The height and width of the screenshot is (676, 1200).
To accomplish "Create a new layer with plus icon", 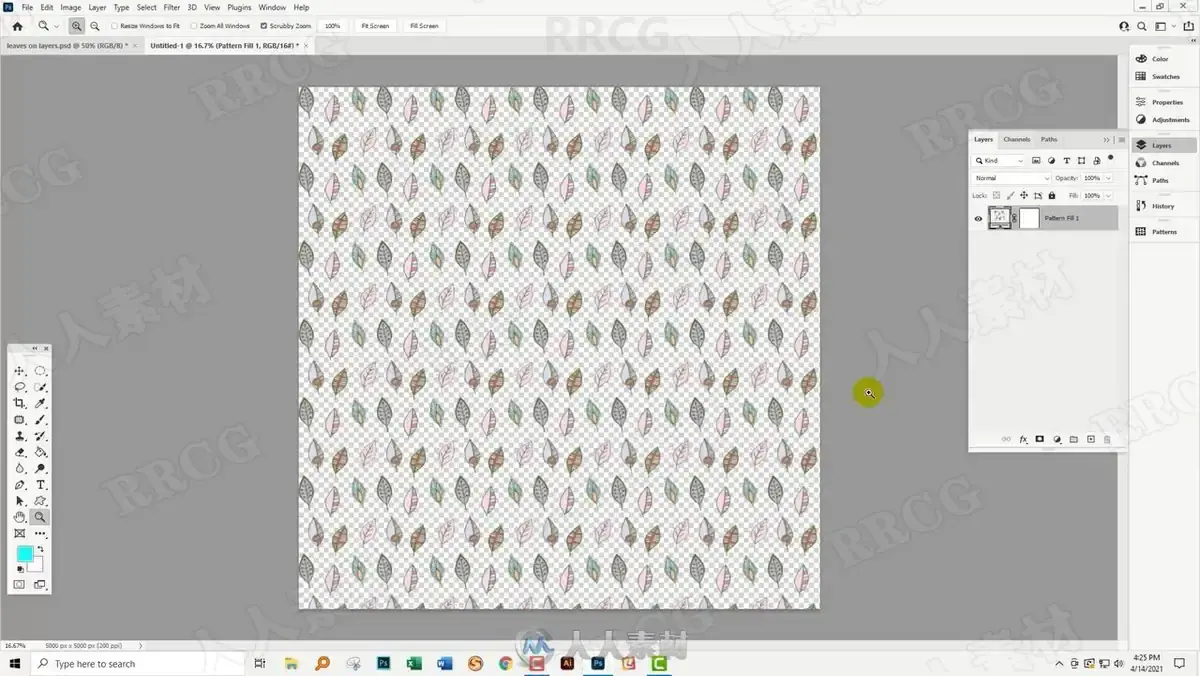I will (1091, 439).
